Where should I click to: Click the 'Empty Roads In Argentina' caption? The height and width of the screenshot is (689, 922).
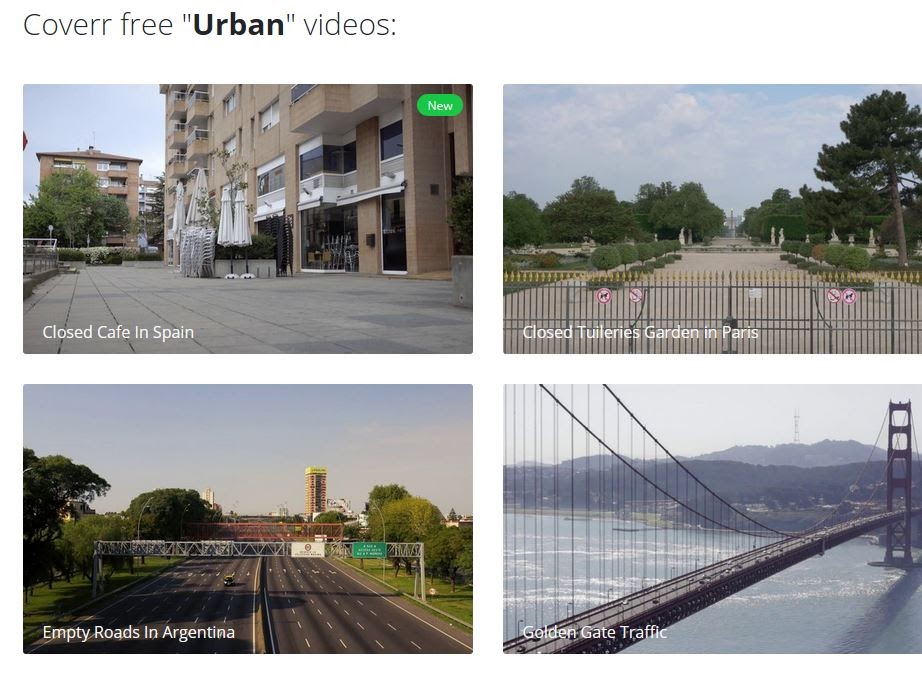coord(139,632)
